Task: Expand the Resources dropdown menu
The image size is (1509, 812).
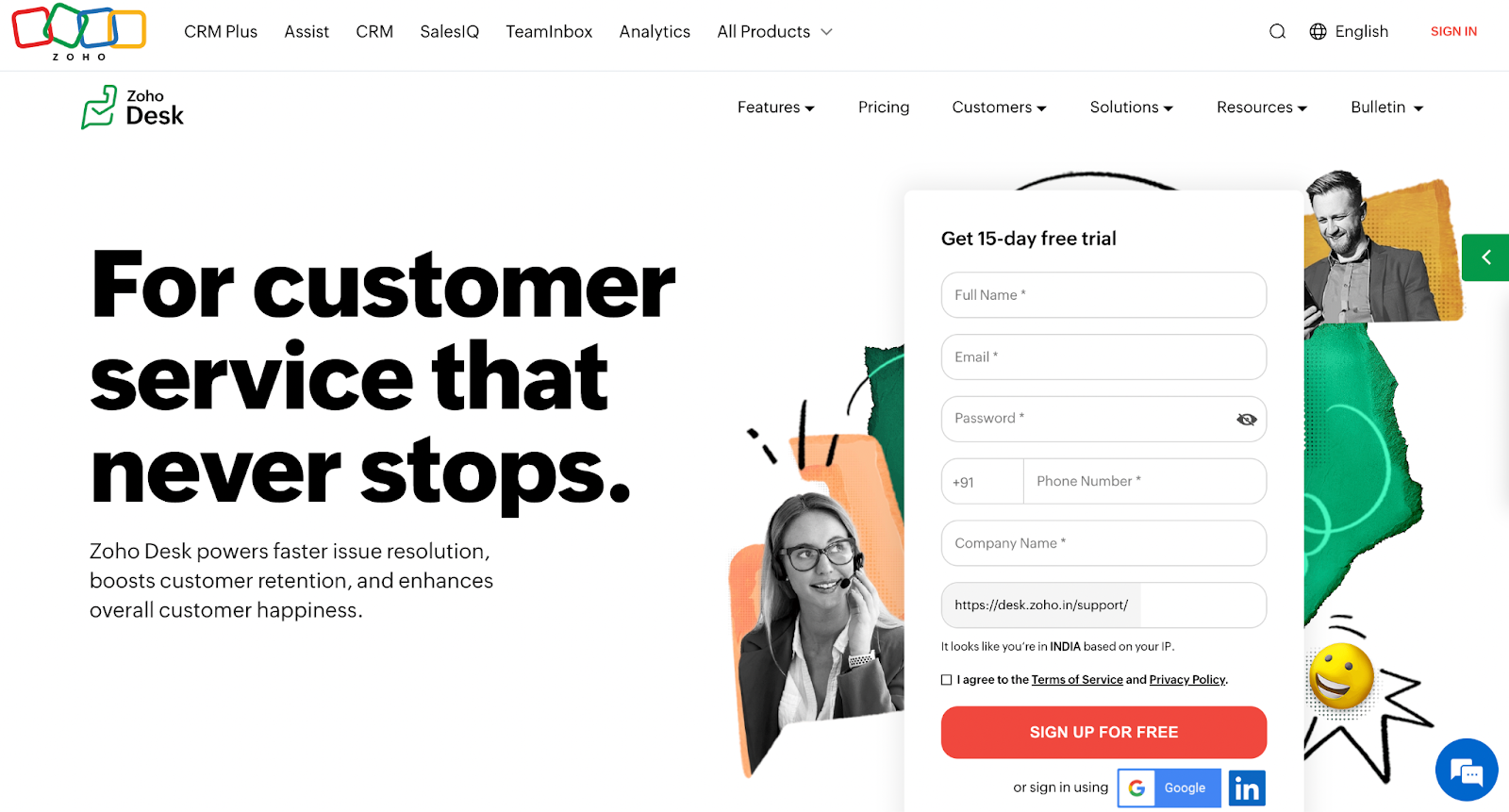Action: click(x=1262, y=108)
